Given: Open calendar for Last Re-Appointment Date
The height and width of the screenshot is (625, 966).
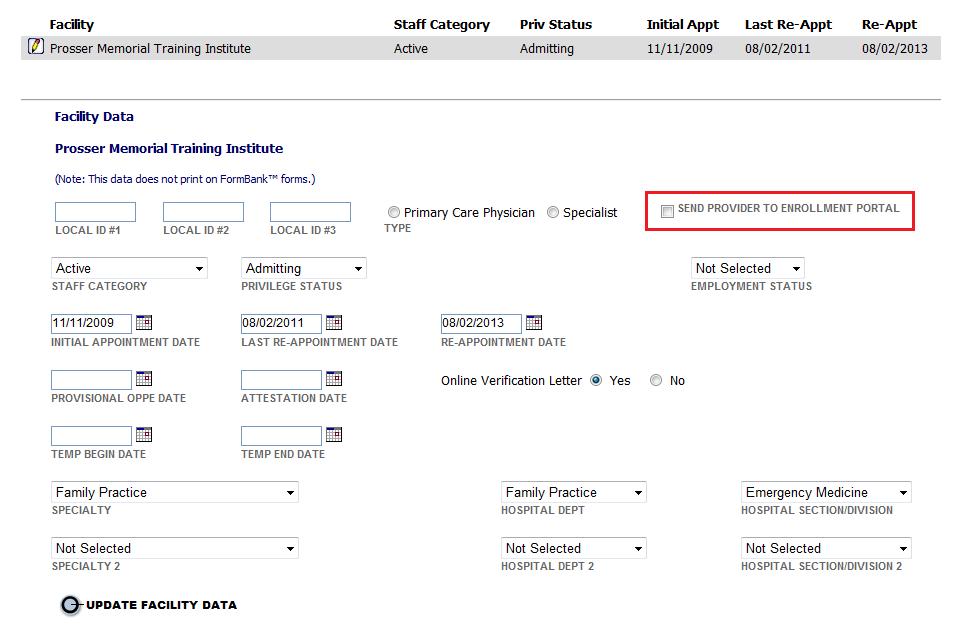Looking at the screenshot, I should tap(334, 322).
